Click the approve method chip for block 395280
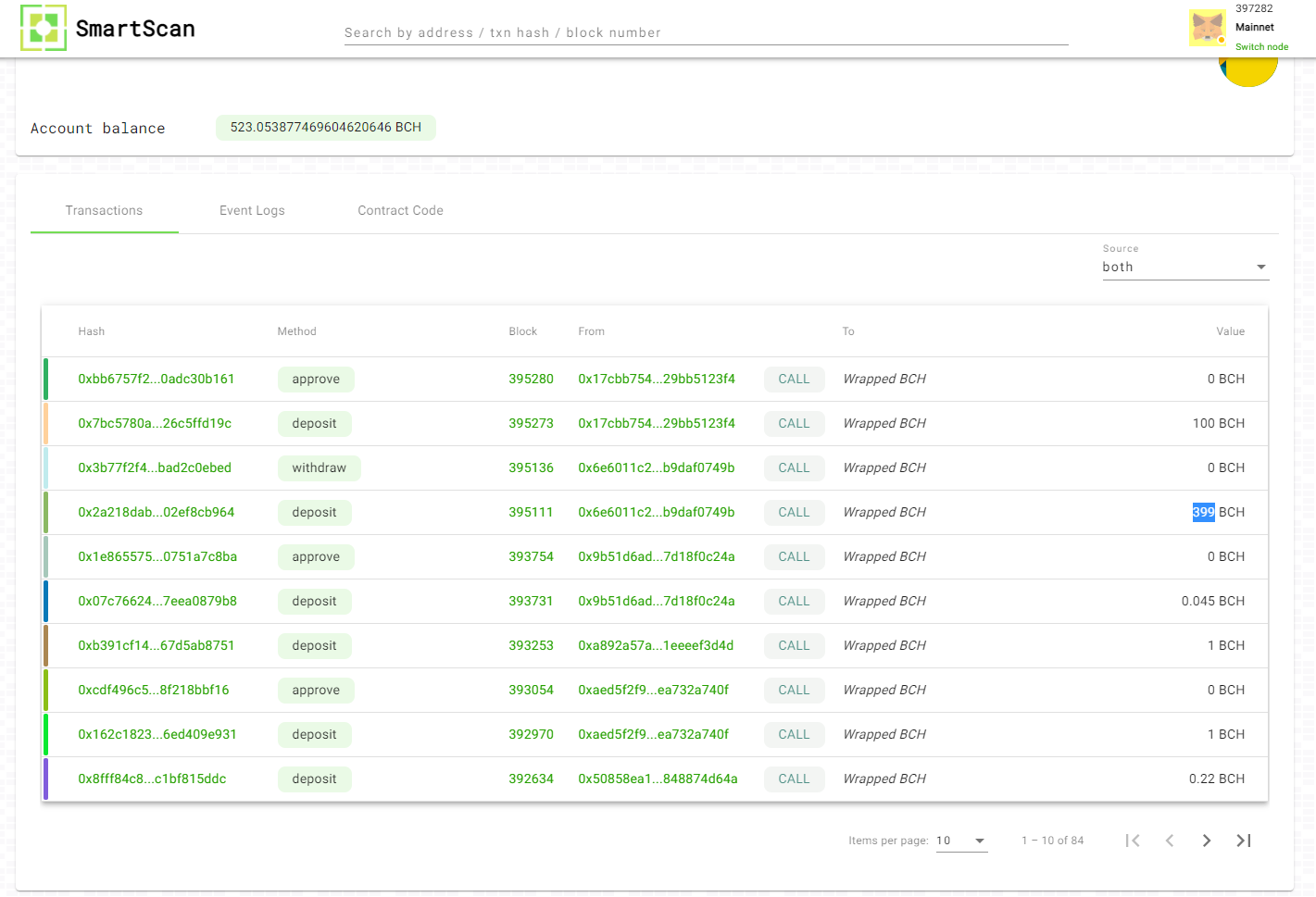The width and height of the screenshot is (1316, 897). [x=316, y=380]
